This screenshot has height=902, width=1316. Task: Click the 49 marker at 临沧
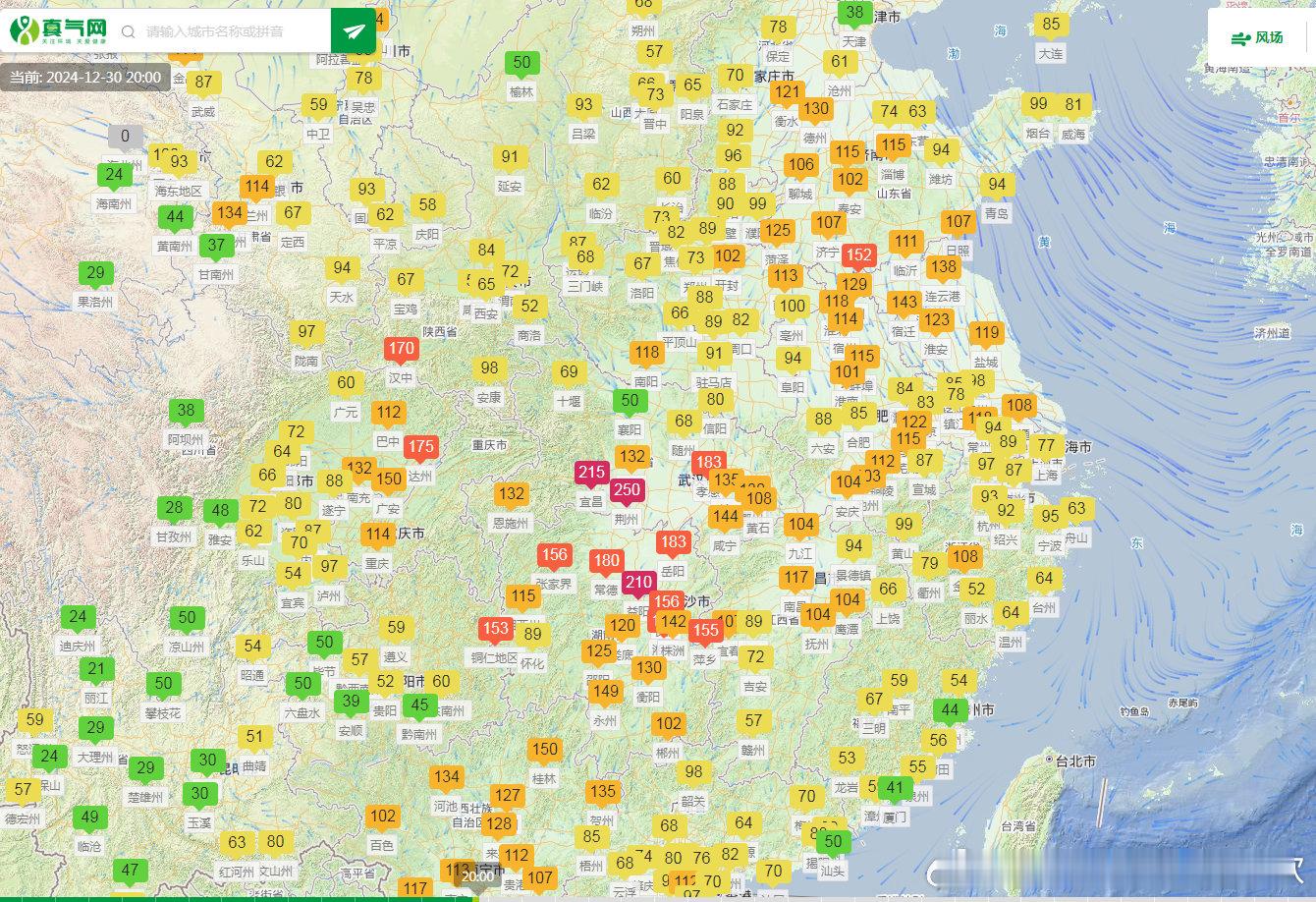[89, 817]
